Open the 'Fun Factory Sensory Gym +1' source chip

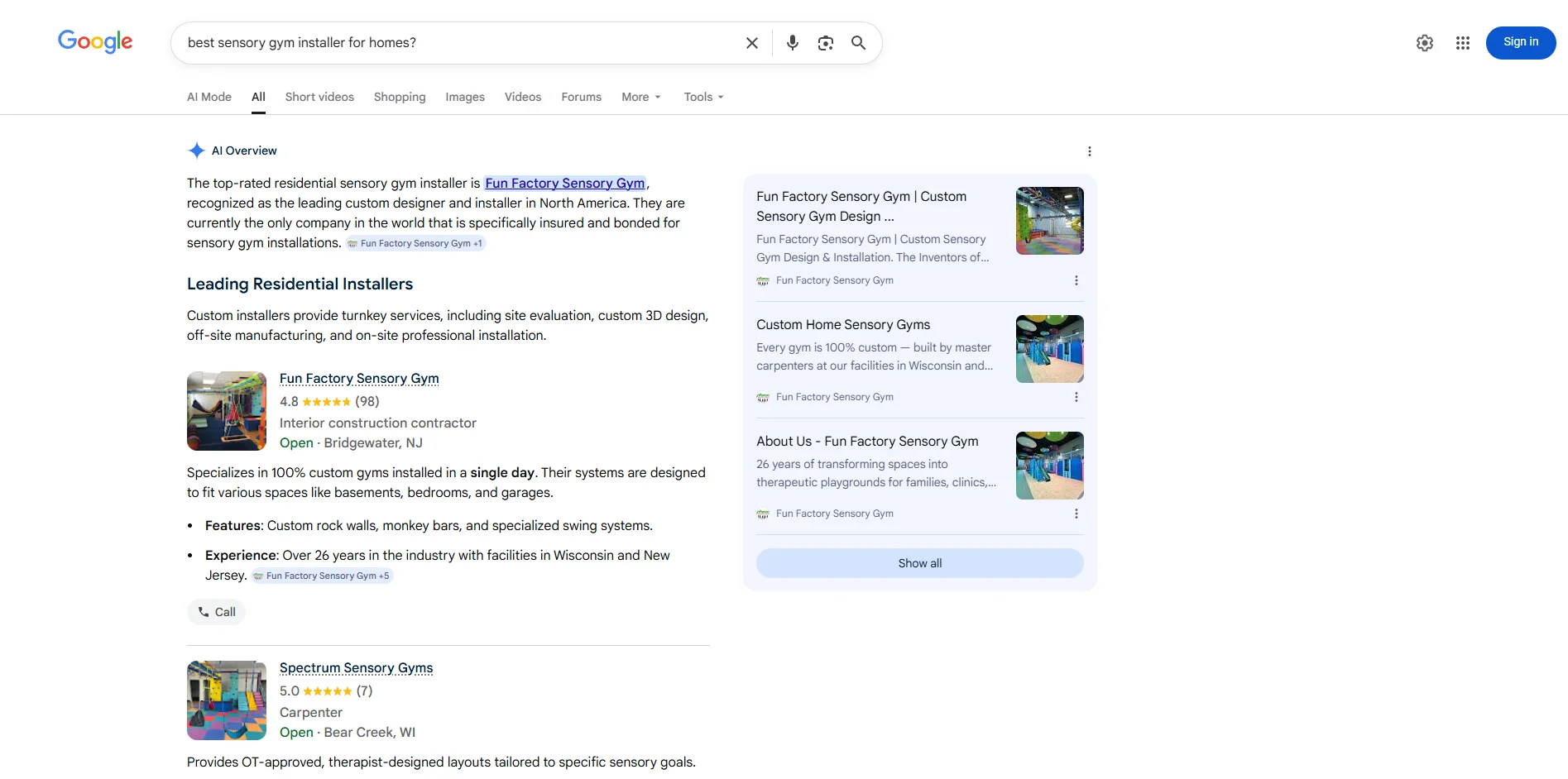click(x=415, y=243)
